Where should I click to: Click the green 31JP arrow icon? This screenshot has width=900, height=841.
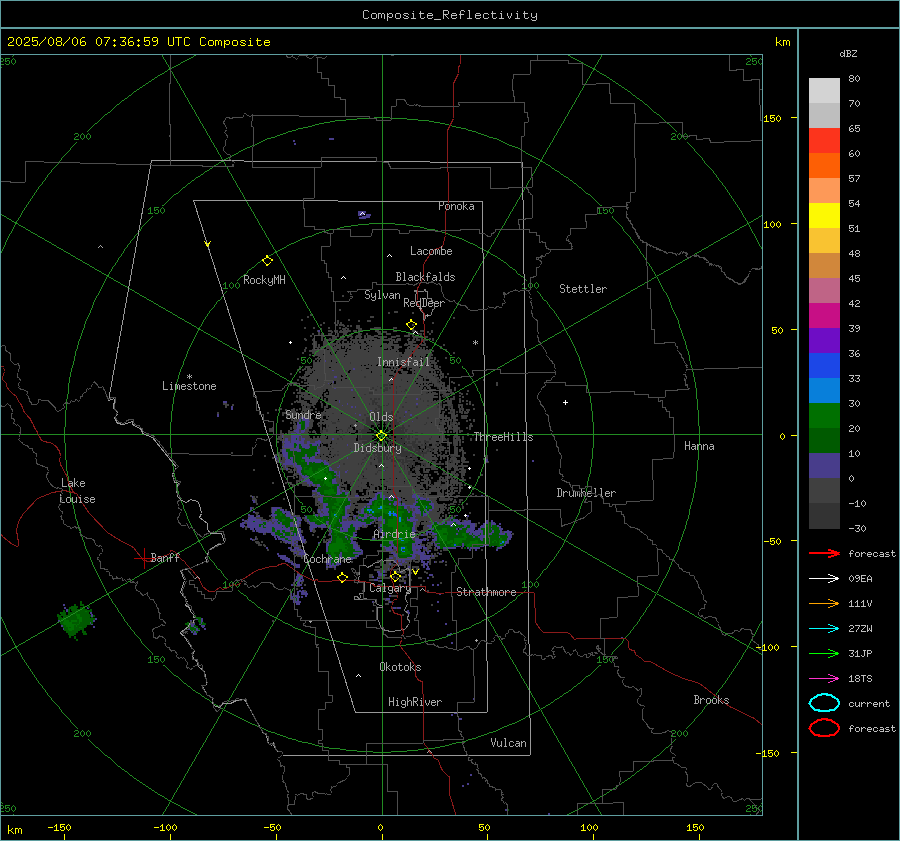click(x=824, y=653)
